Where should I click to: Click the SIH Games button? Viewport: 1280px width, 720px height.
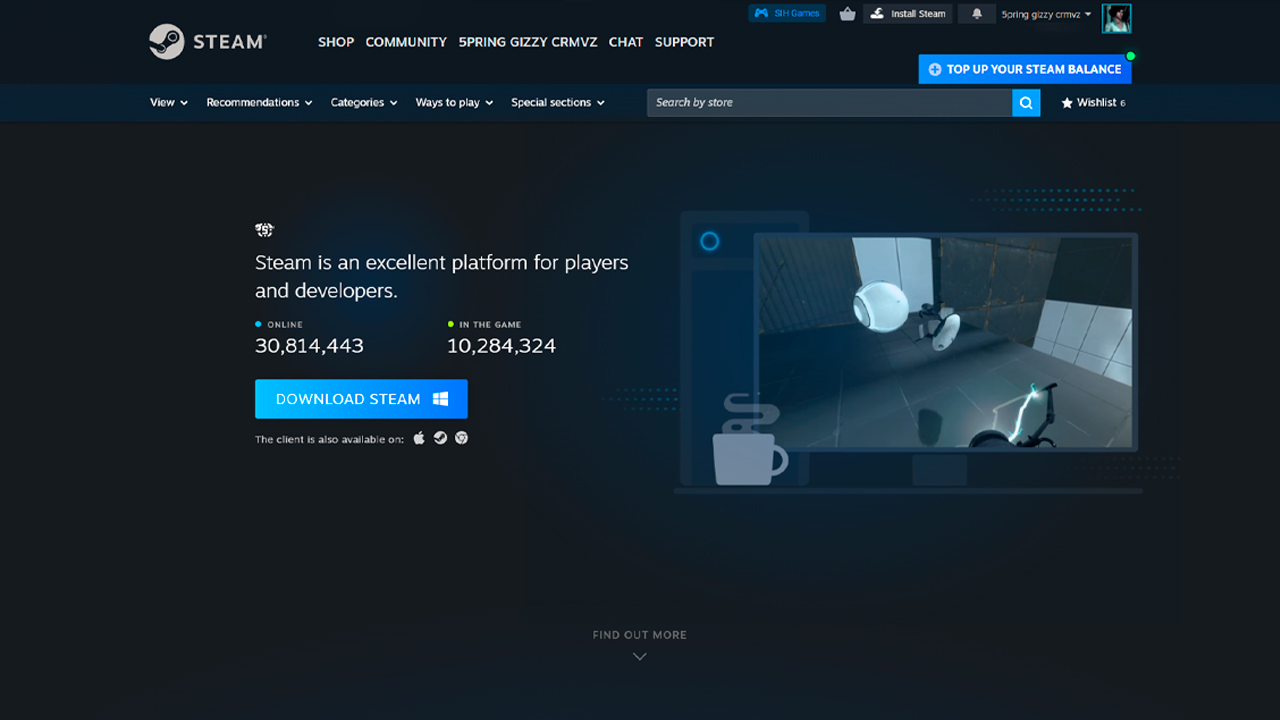point(787,14)
